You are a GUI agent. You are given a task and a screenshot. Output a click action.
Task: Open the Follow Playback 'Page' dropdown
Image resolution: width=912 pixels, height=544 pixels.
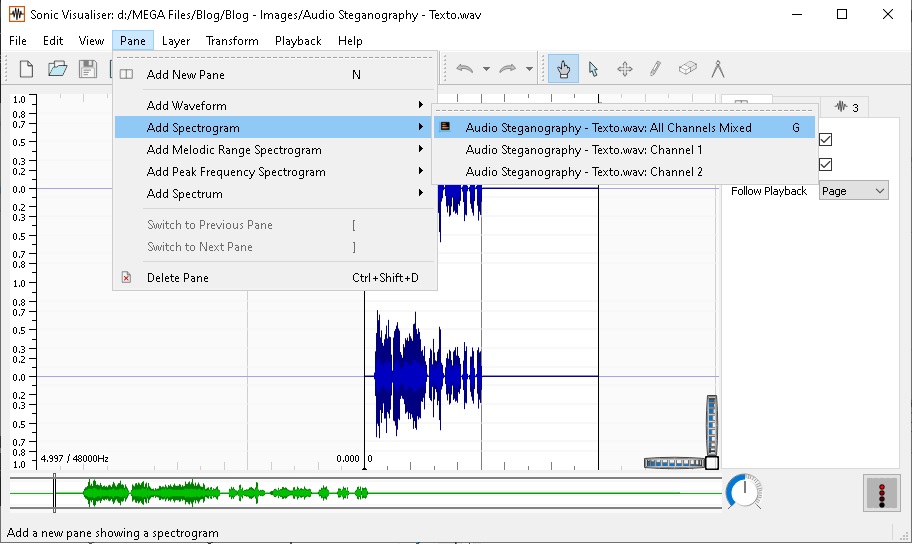coord(853,191)
